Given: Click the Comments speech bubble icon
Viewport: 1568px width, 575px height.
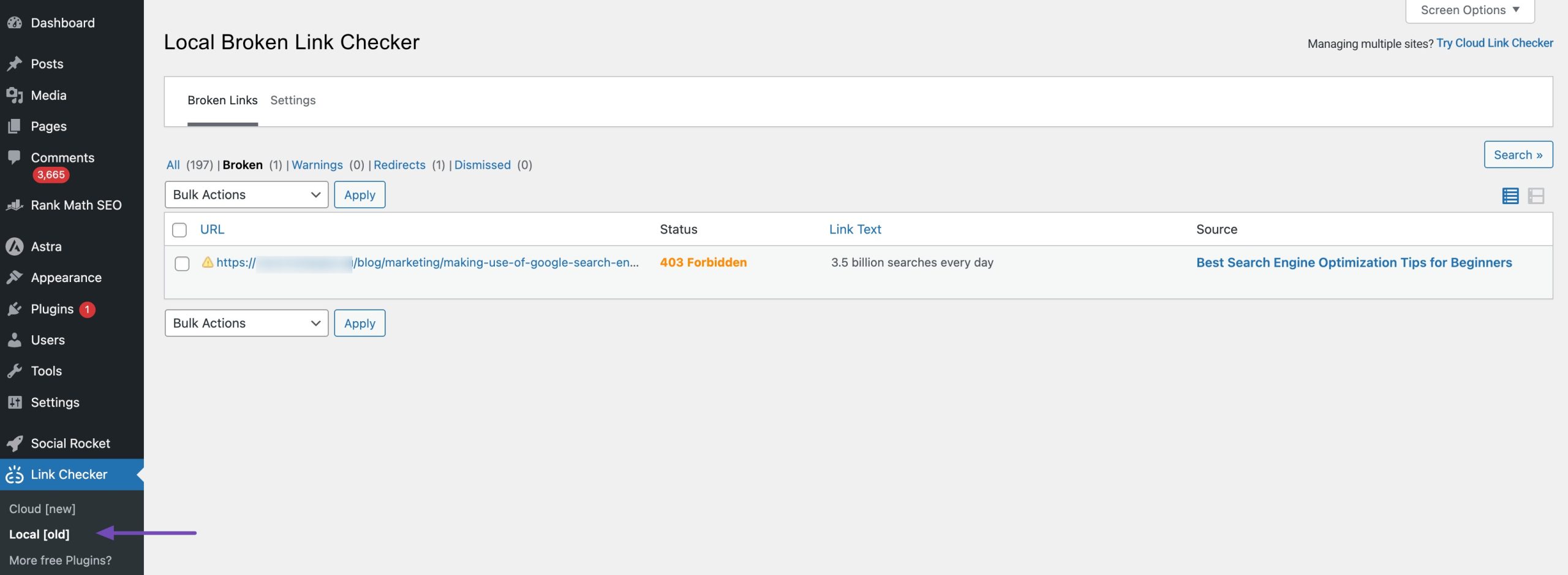Looking at the screenshot, I should [x=15, y=158].
